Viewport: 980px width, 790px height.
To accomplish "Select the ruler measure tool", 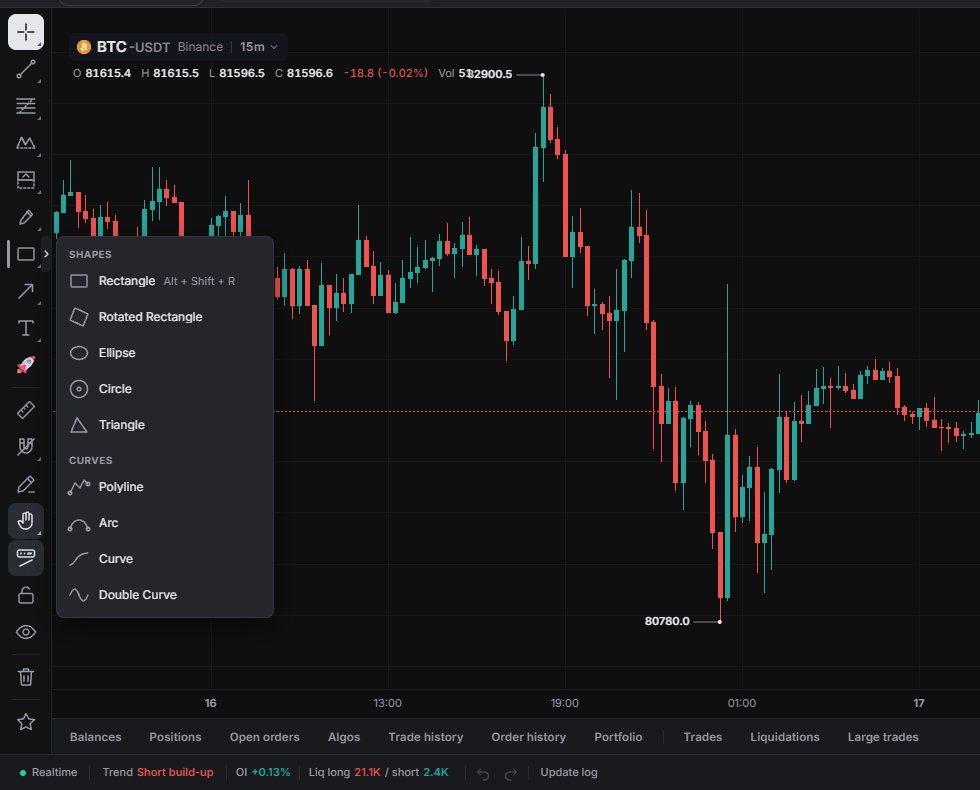I will point(26,410).
